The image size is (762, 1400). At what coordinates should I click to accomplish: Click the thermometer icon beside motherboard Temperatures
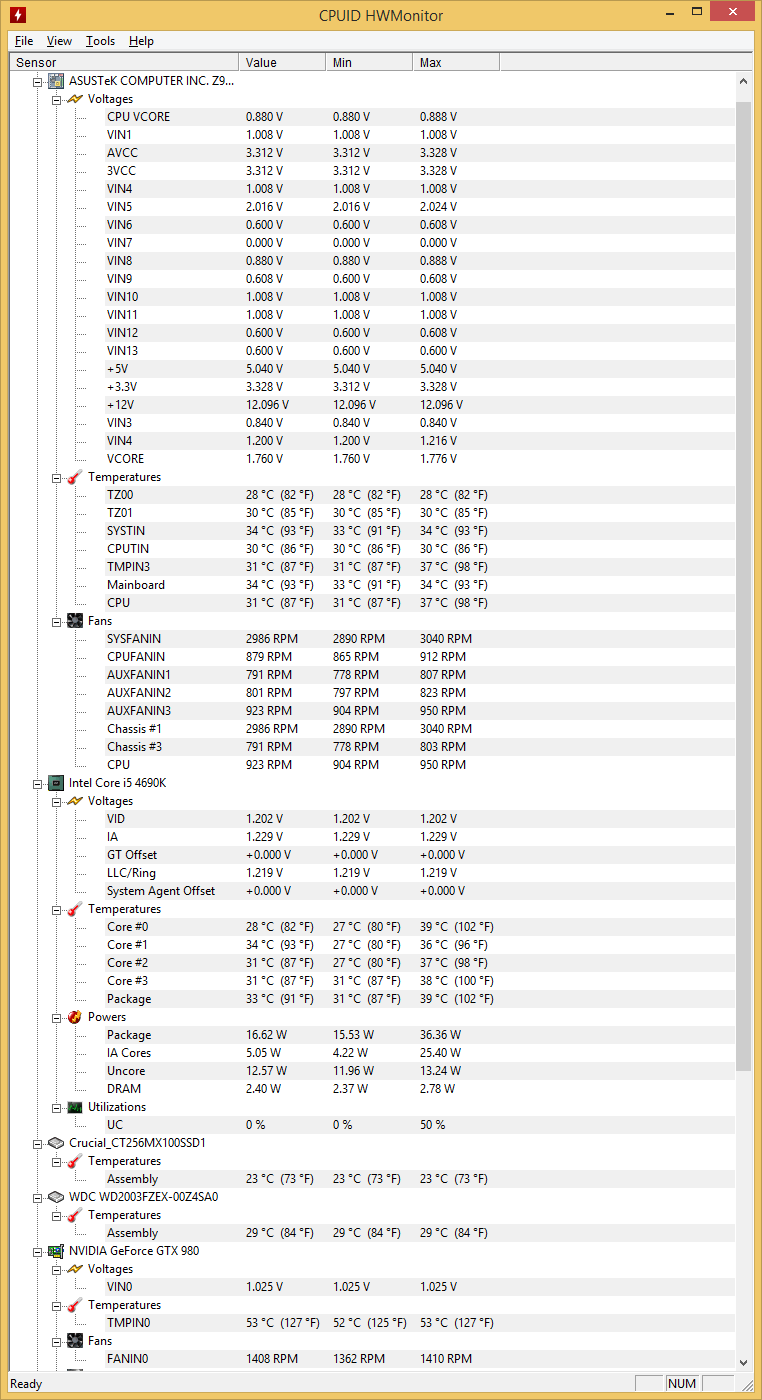75,477
